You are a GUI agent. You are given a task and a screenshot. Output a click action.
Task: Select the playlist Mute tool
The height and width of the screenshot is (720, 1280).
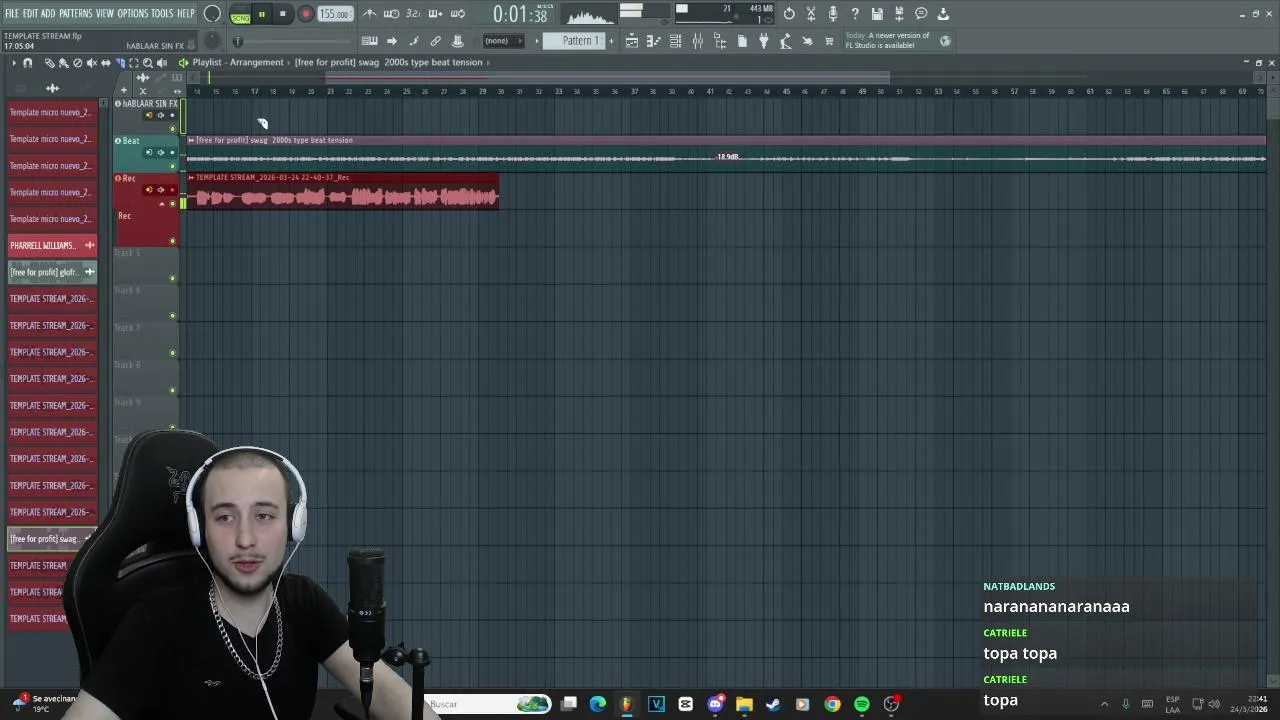point(91,63)
